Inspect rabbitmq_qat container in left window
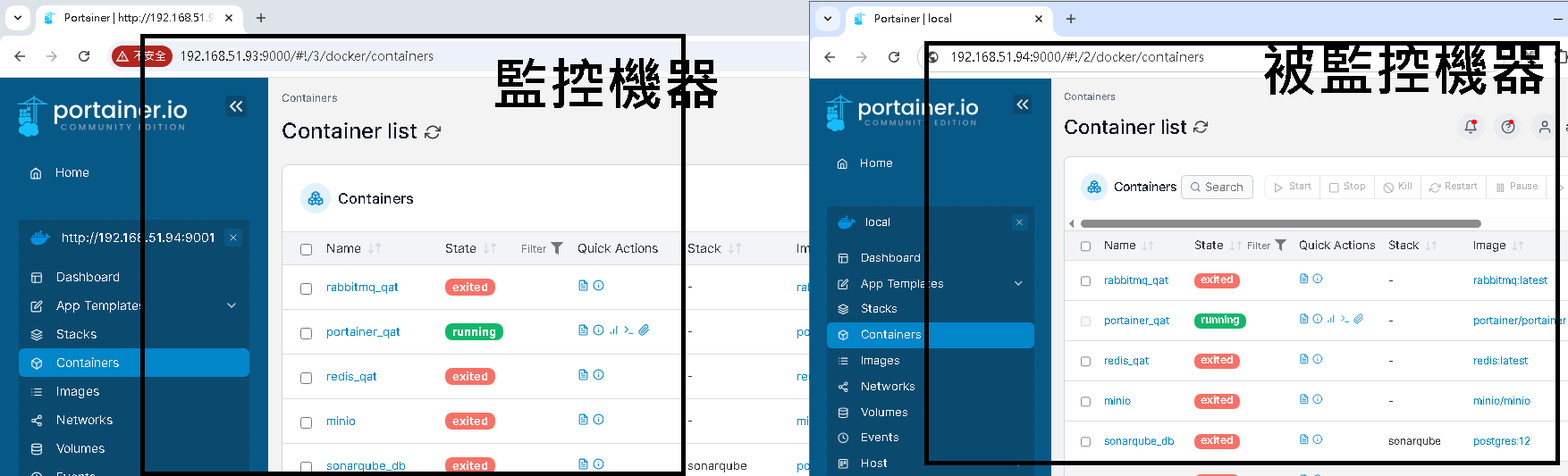 (x=599, y=286)
